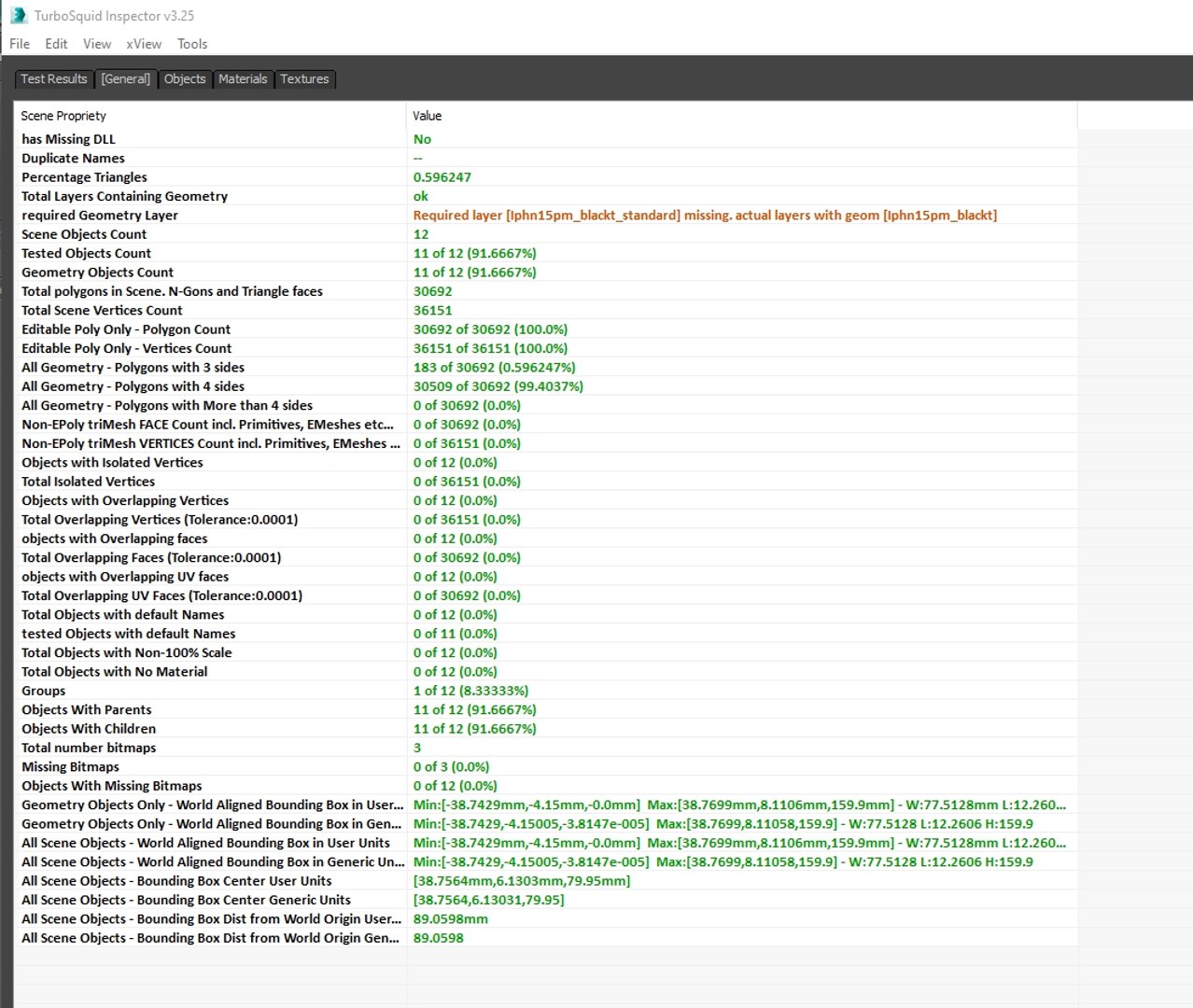Select Polygons with 3 sides row
The width and height of the screenshot is (1193, 1008).
pos(546,368)
